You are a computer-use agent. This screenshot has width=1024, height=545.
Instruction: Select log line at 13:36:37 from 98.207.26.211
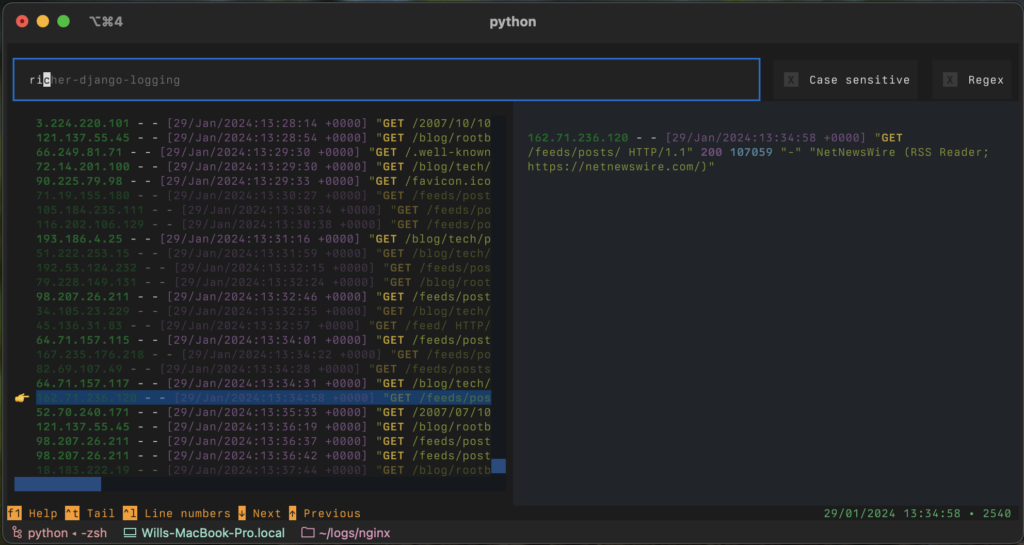click(x=263, y=441)
